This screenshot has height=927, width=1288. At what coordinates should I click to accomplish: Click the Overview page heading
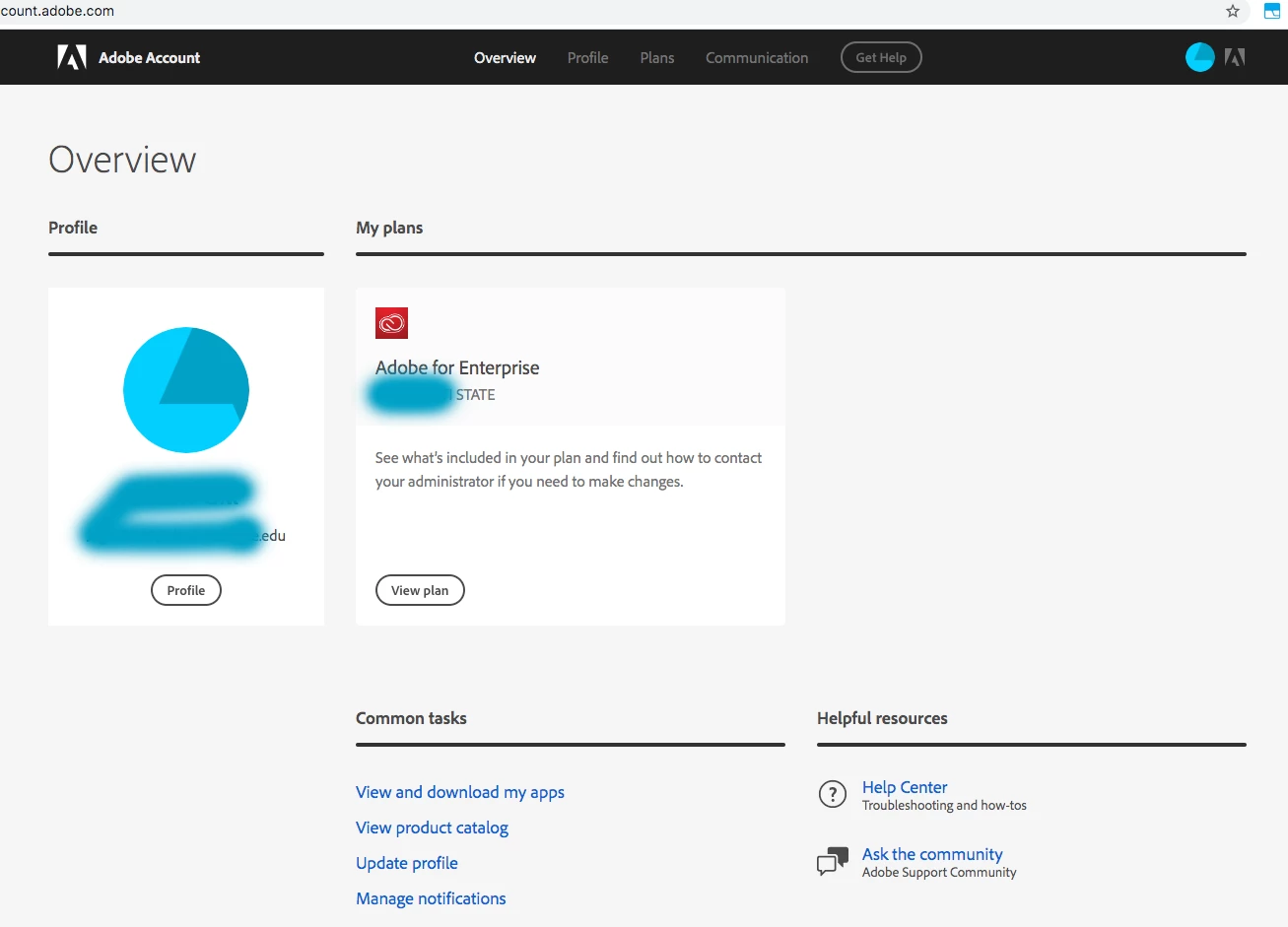(122, 160)
